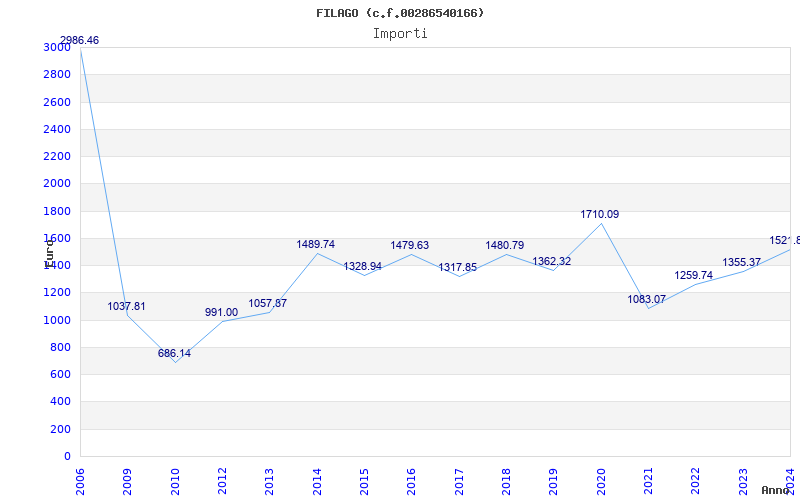This screenshot has height=500, width=800.
Task: Click the y-axis value 400
Action: point(60,402)
